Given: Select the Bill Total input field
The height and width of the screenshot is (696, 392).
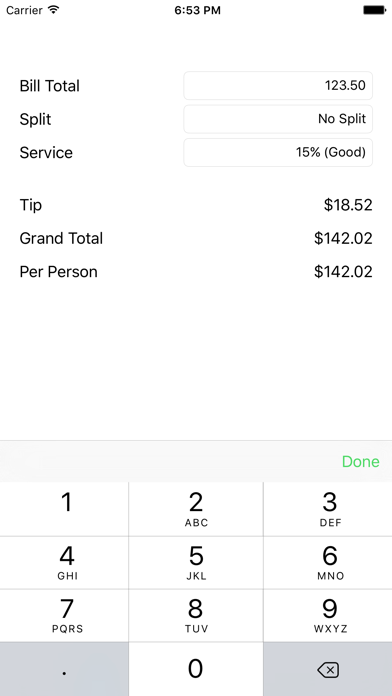Looking at the screenshot, I should click(278, 85).
